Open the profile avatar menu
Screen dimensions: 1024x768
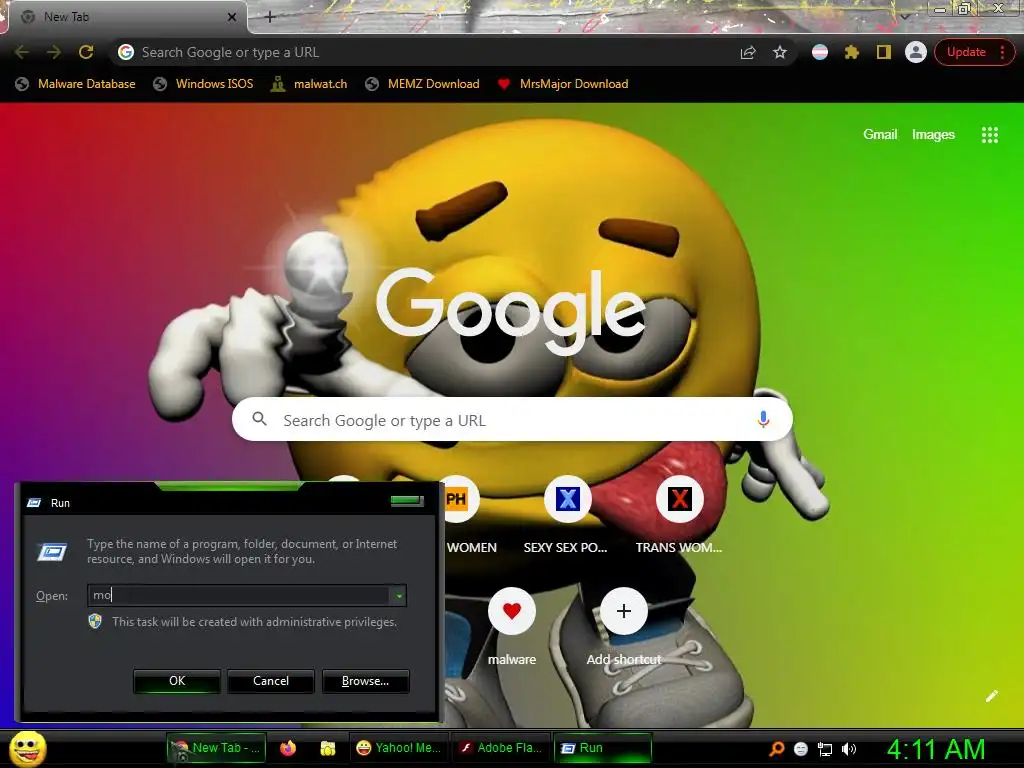(x=916, y=52)
